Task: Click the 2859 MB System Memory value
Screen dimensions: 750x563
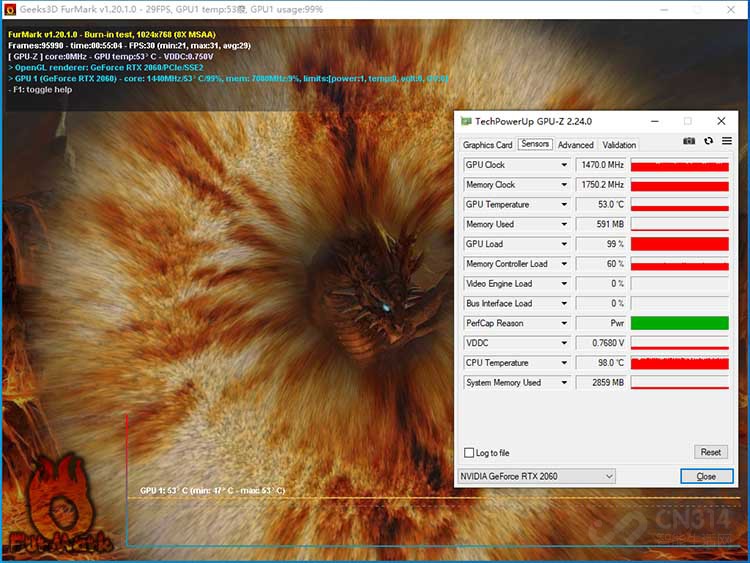Action: coord(601,383)
